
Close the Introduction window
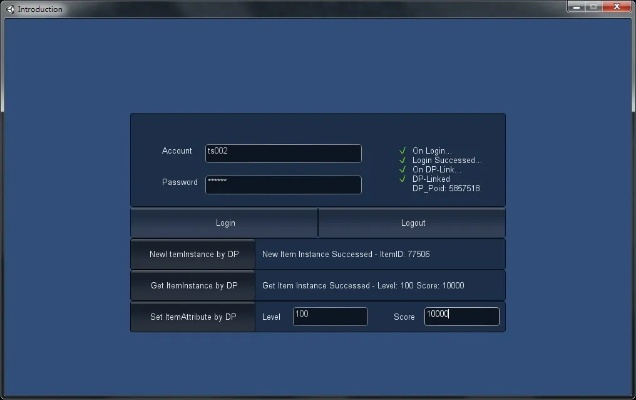(x=616, y=7)
